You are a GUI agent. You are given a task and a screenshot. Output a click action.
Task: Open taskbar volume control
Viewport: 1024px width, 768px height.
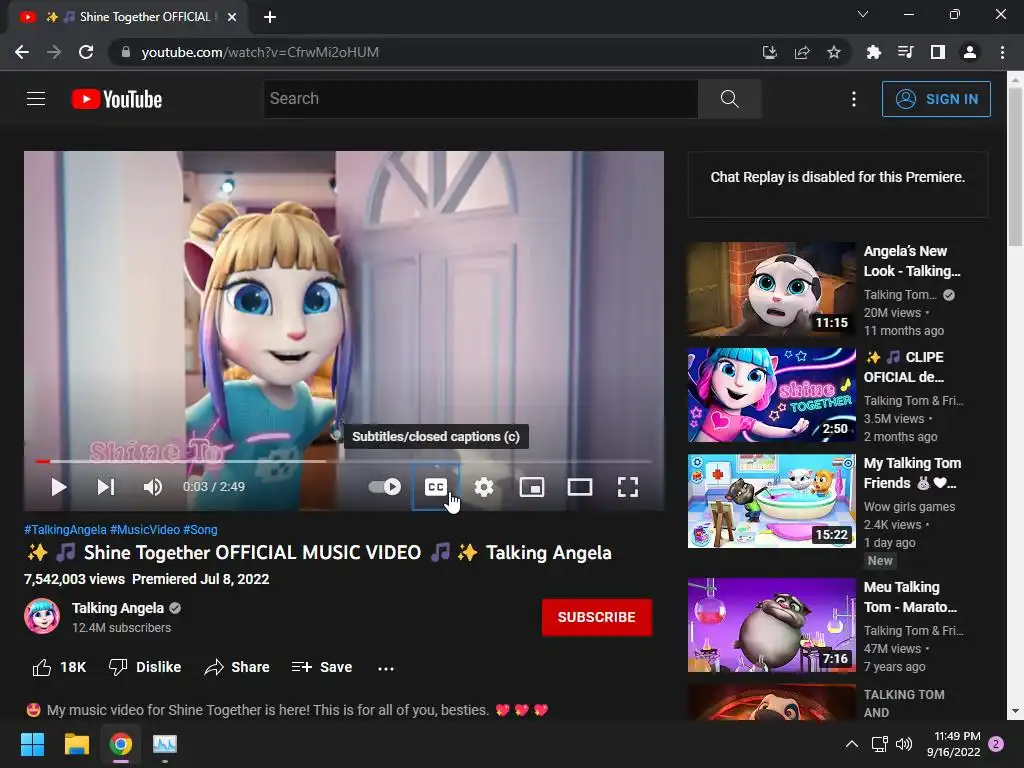pos(904,744)
